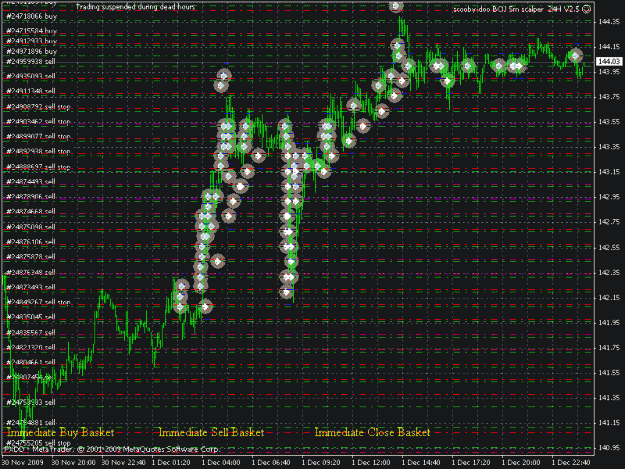Click the 142.15 price axis label

(609, 298)
